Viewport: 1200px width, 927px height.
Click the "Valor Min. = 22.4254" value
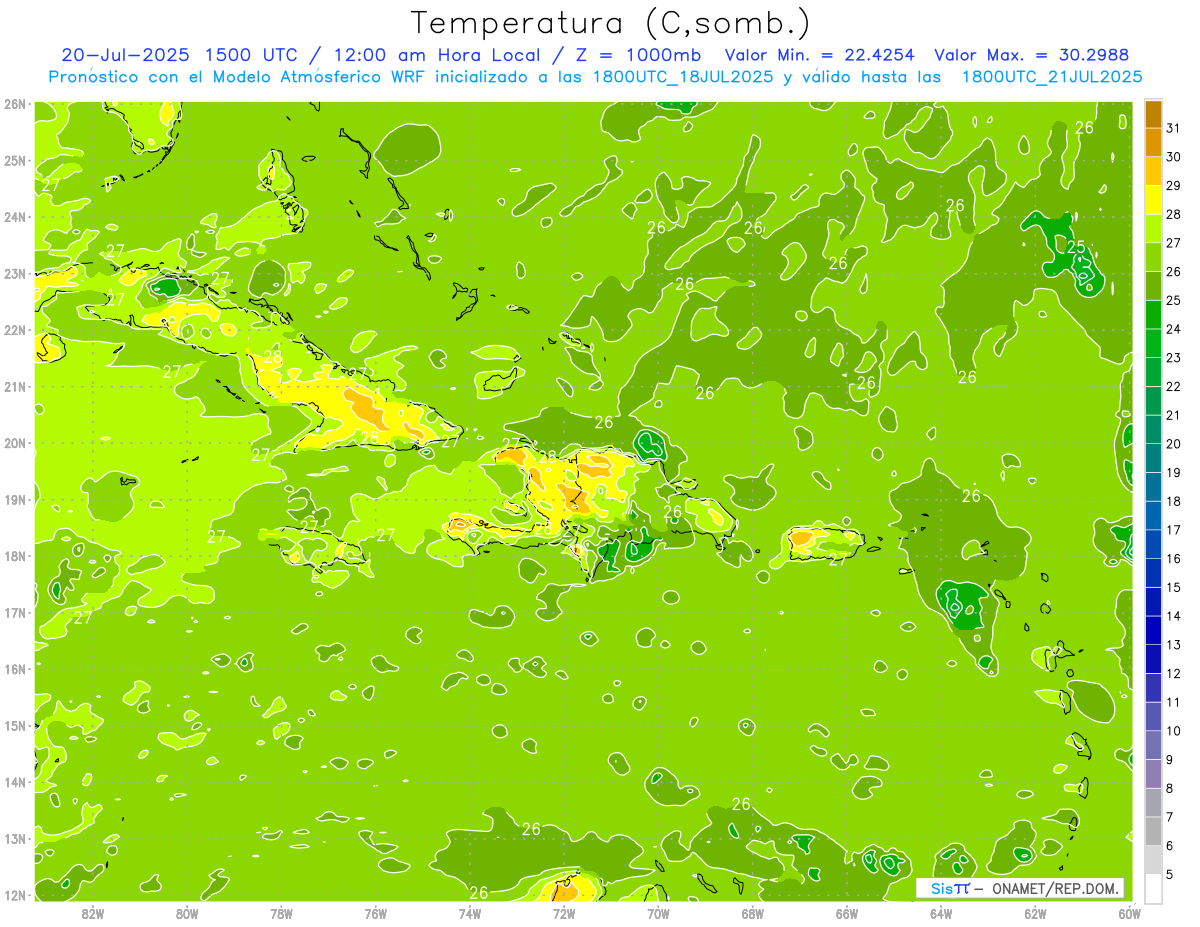click(x=820, y=54)
